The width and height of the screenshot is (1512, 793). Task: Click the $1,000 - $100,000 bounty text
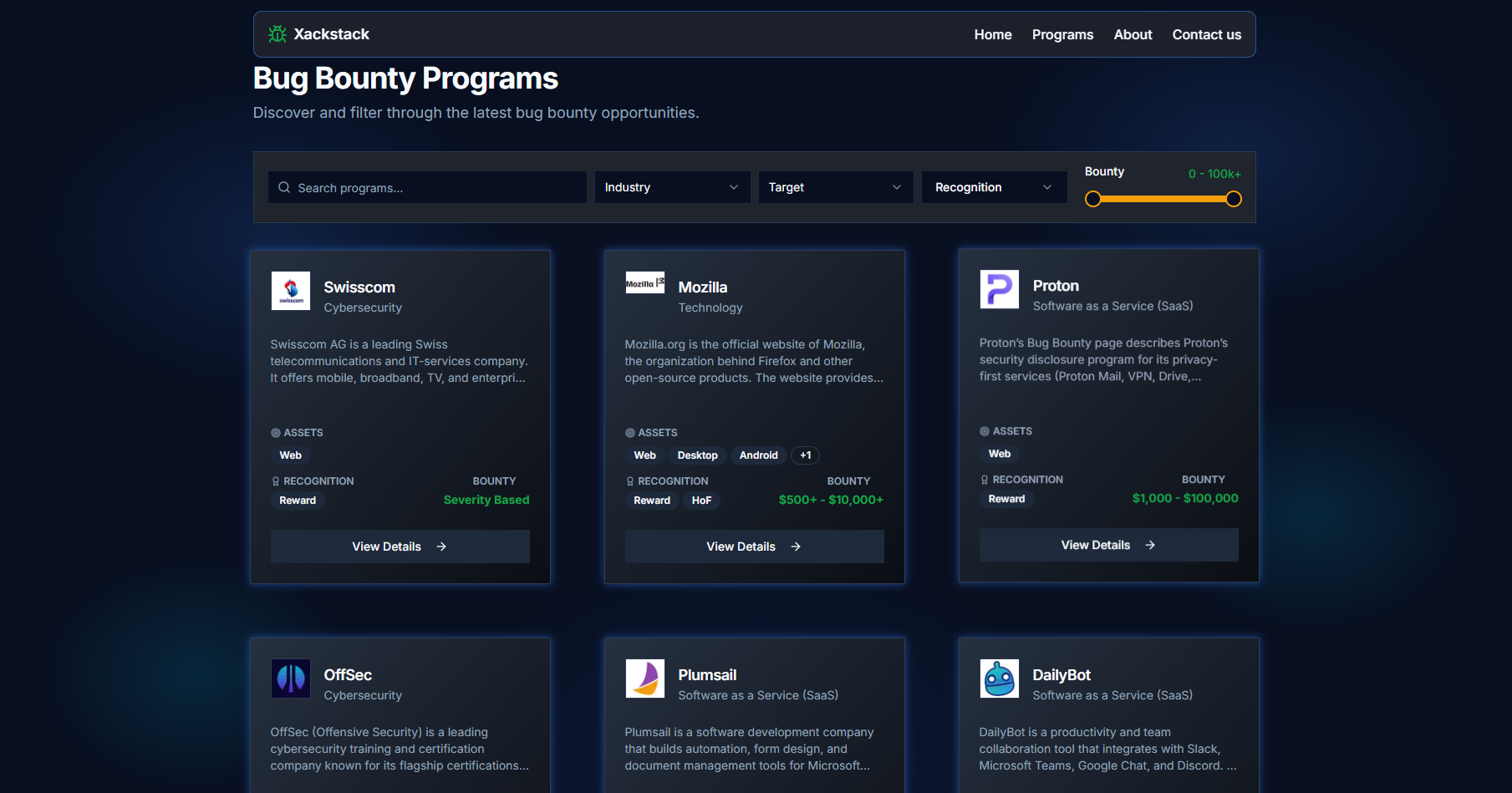(x=1185, y=498)
